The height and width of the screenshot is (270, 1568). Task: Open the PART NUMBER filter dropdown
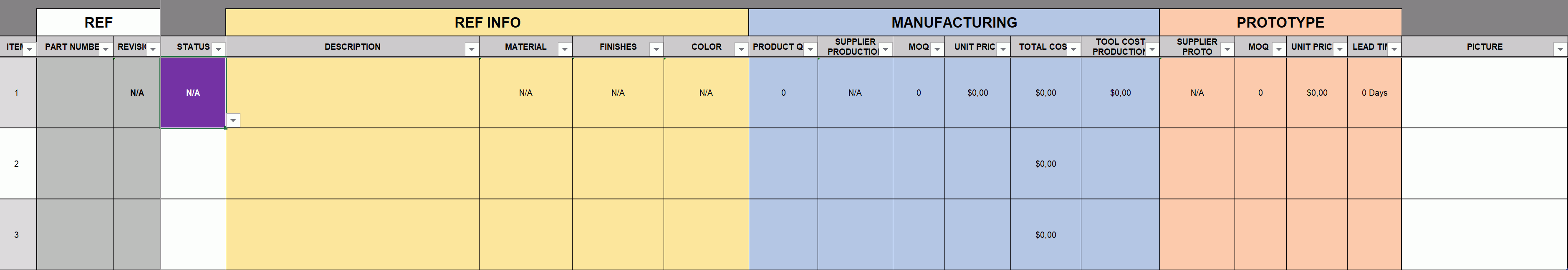[105, 49]
